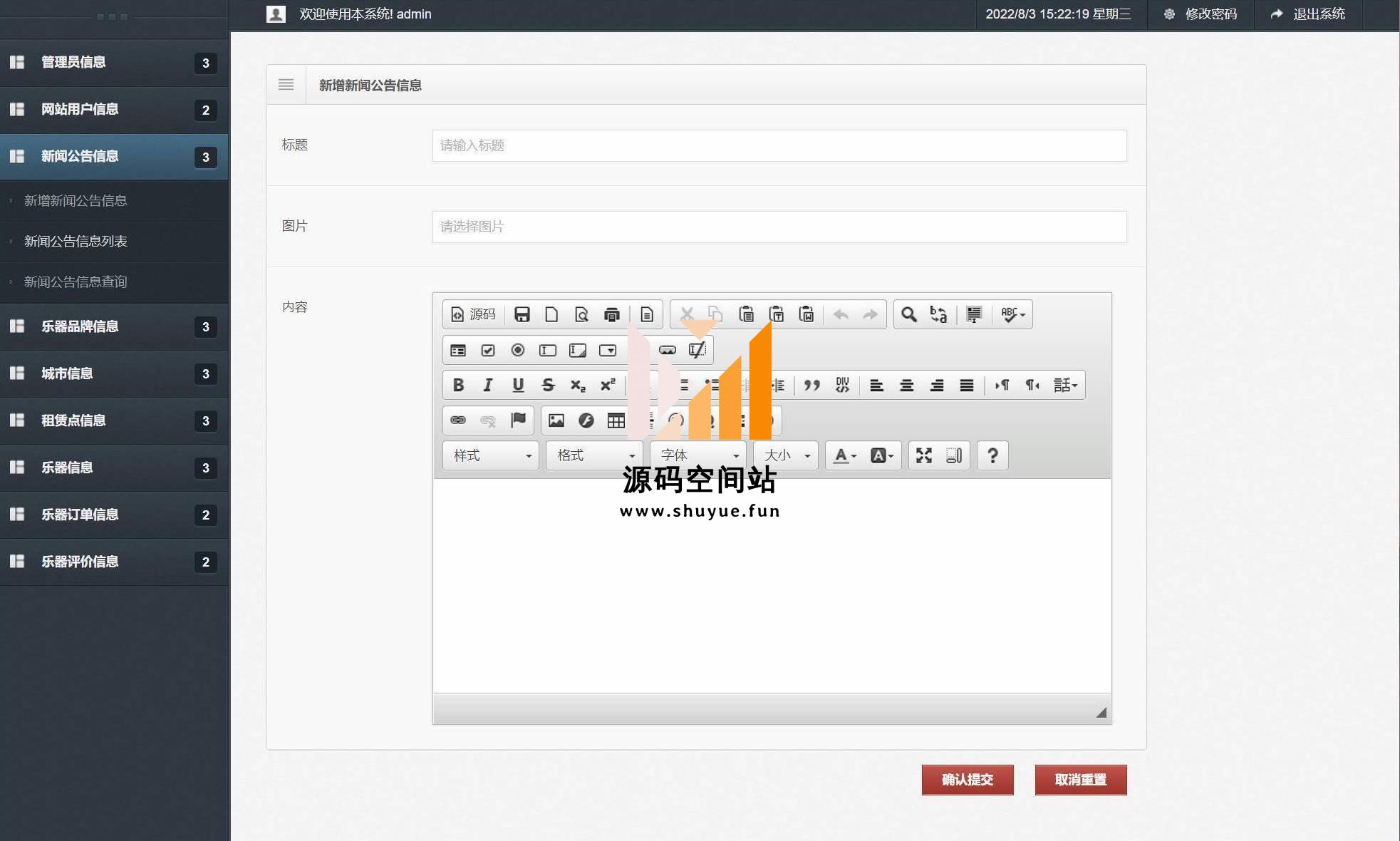
Task: Create a DIV container in the editor
Action: [842, 385]
